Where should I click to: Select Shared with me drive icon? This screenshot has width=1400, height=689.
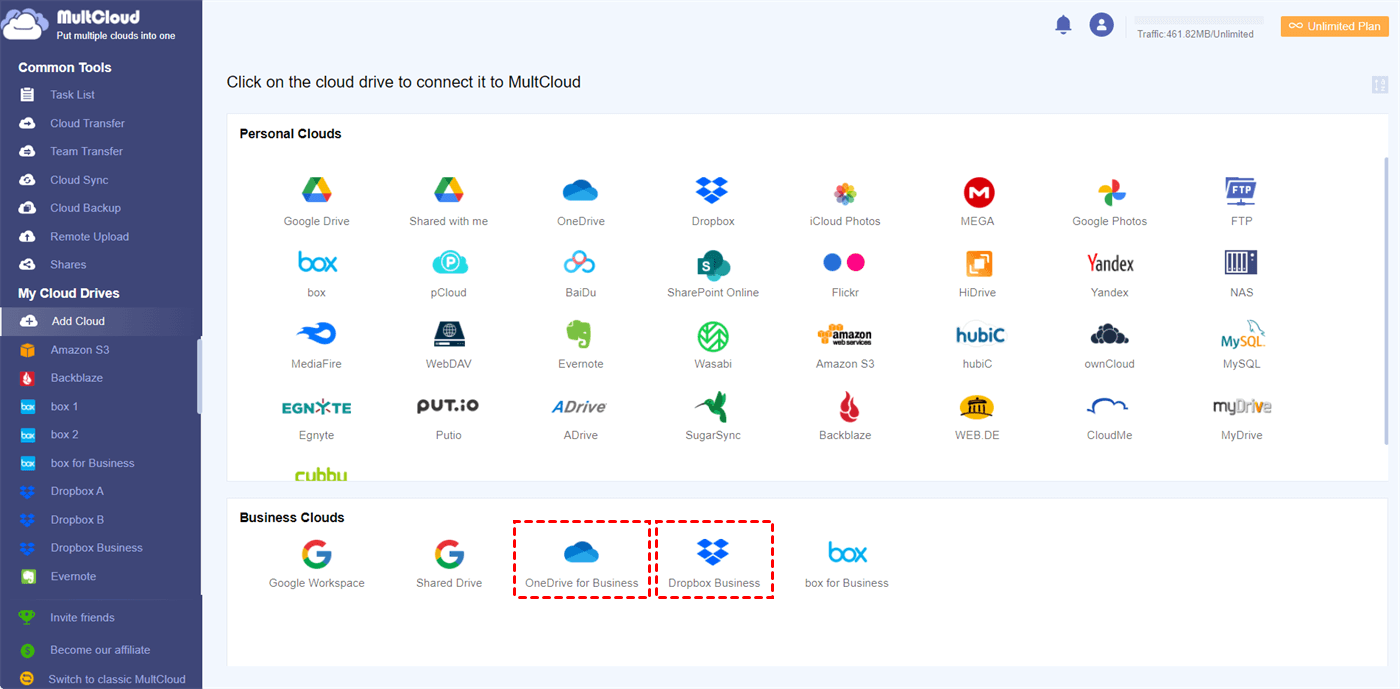(448, 201)
